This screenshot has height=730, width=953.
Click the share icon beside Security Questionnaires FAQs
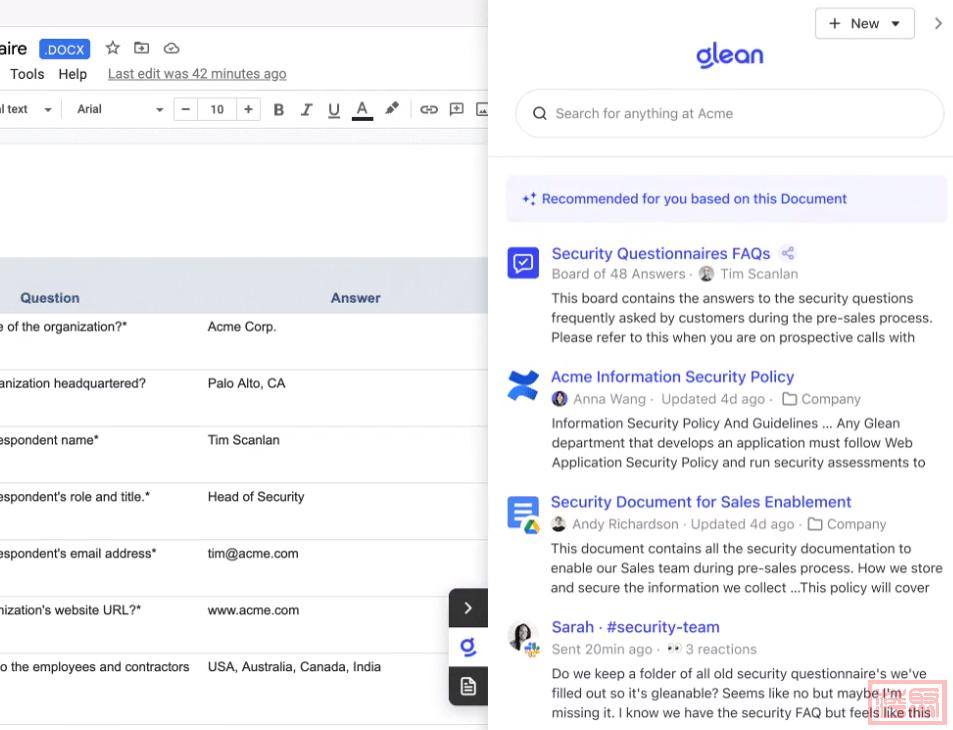point(788,253)
